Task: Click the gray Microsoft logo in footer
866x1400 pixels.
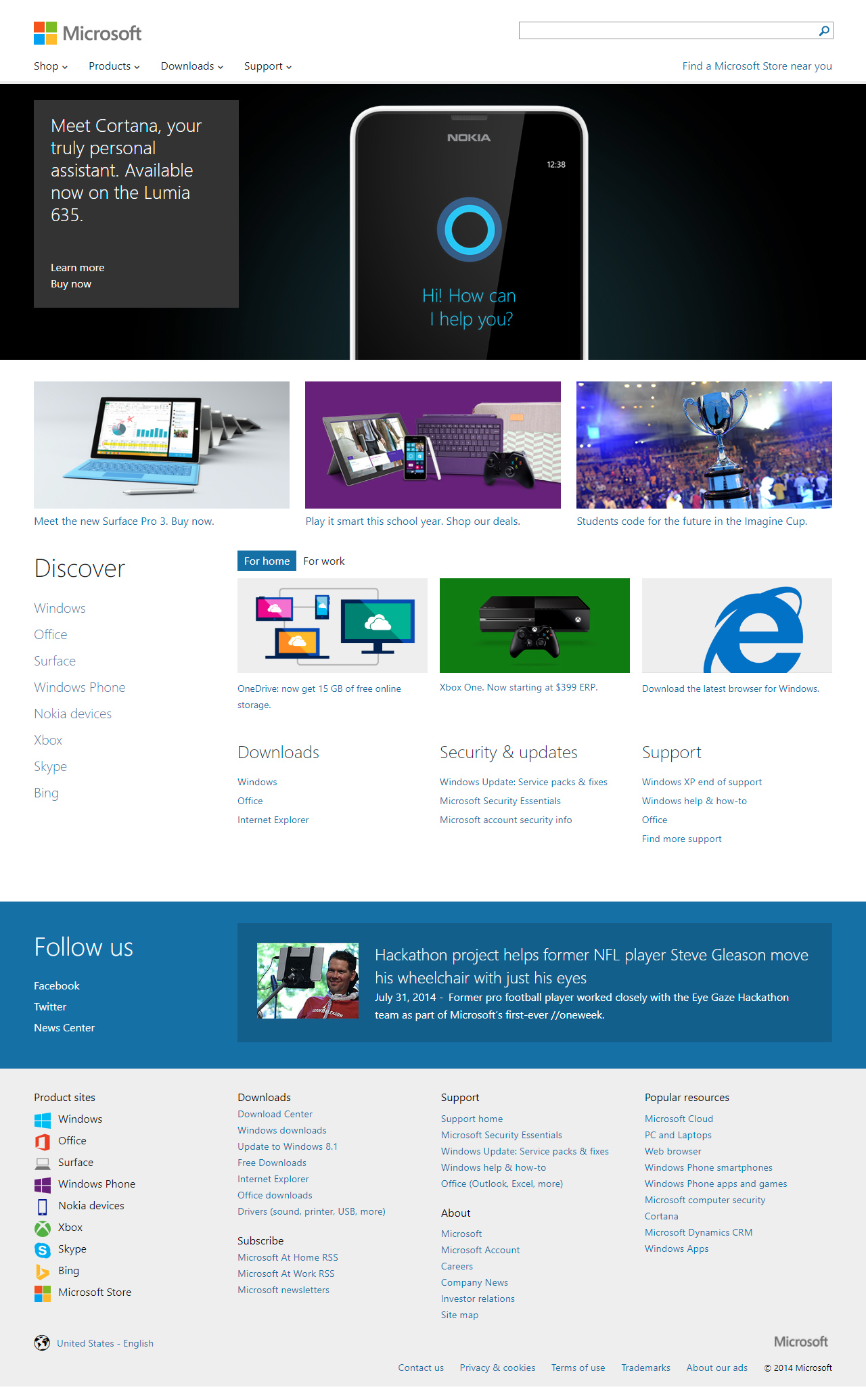Action: click(x=801, y=1341)
